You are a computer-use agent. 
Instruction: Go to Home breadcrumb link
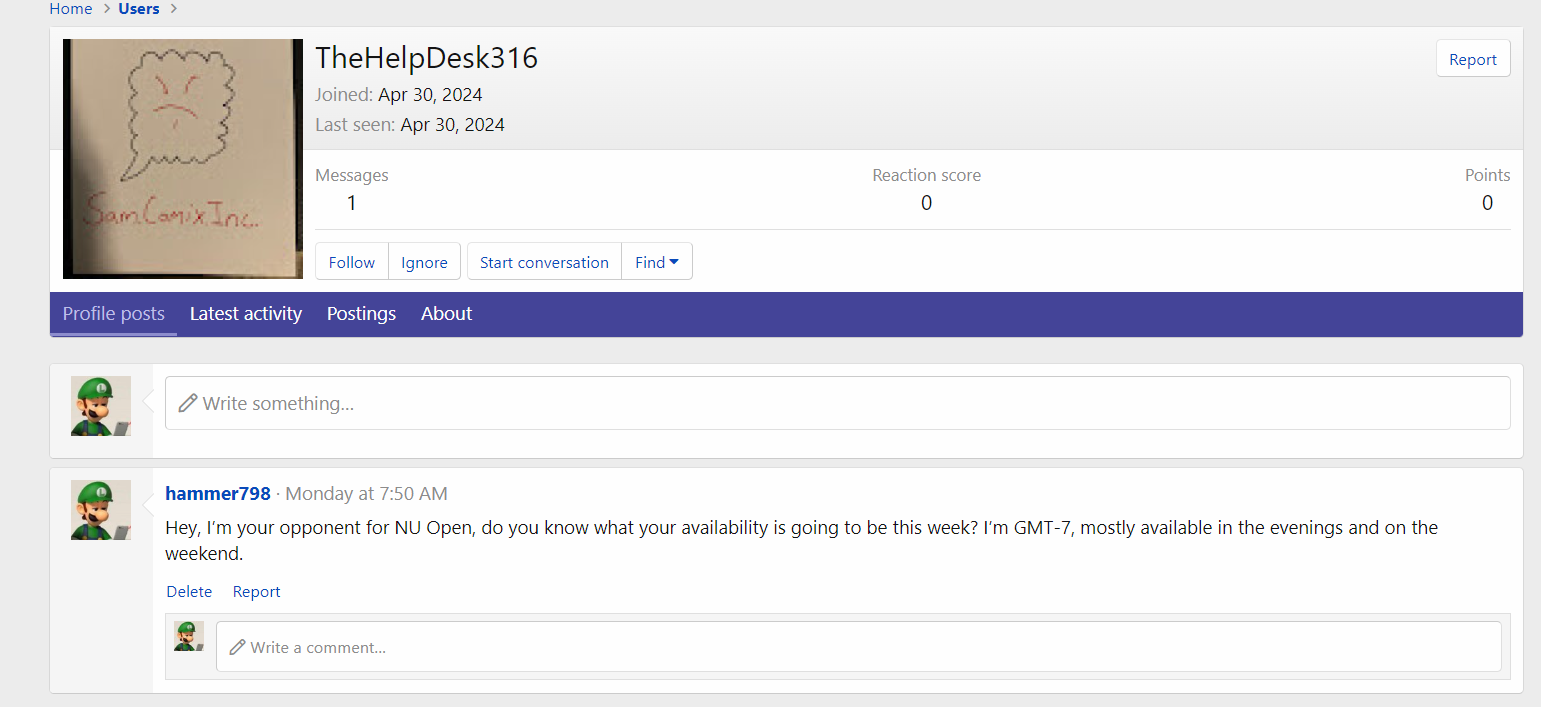coord(71,9)
